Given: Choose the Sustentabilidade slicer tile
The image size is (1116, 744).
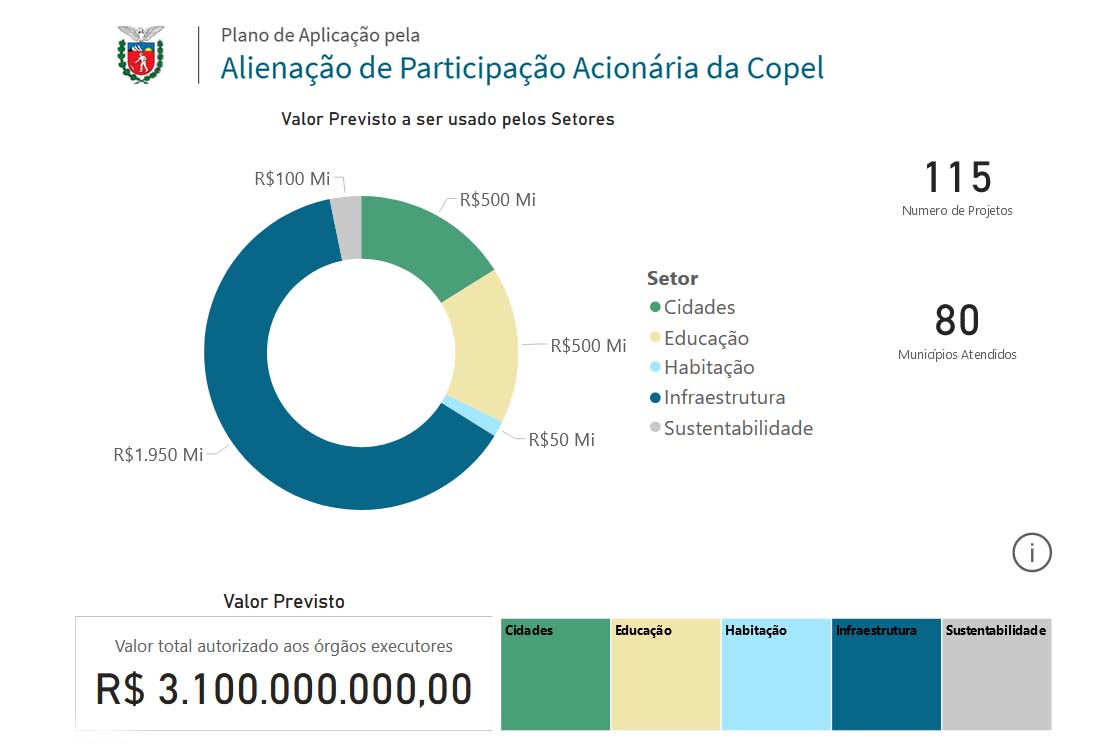Looking at the screenshot, I should click(x=997, y=675).
